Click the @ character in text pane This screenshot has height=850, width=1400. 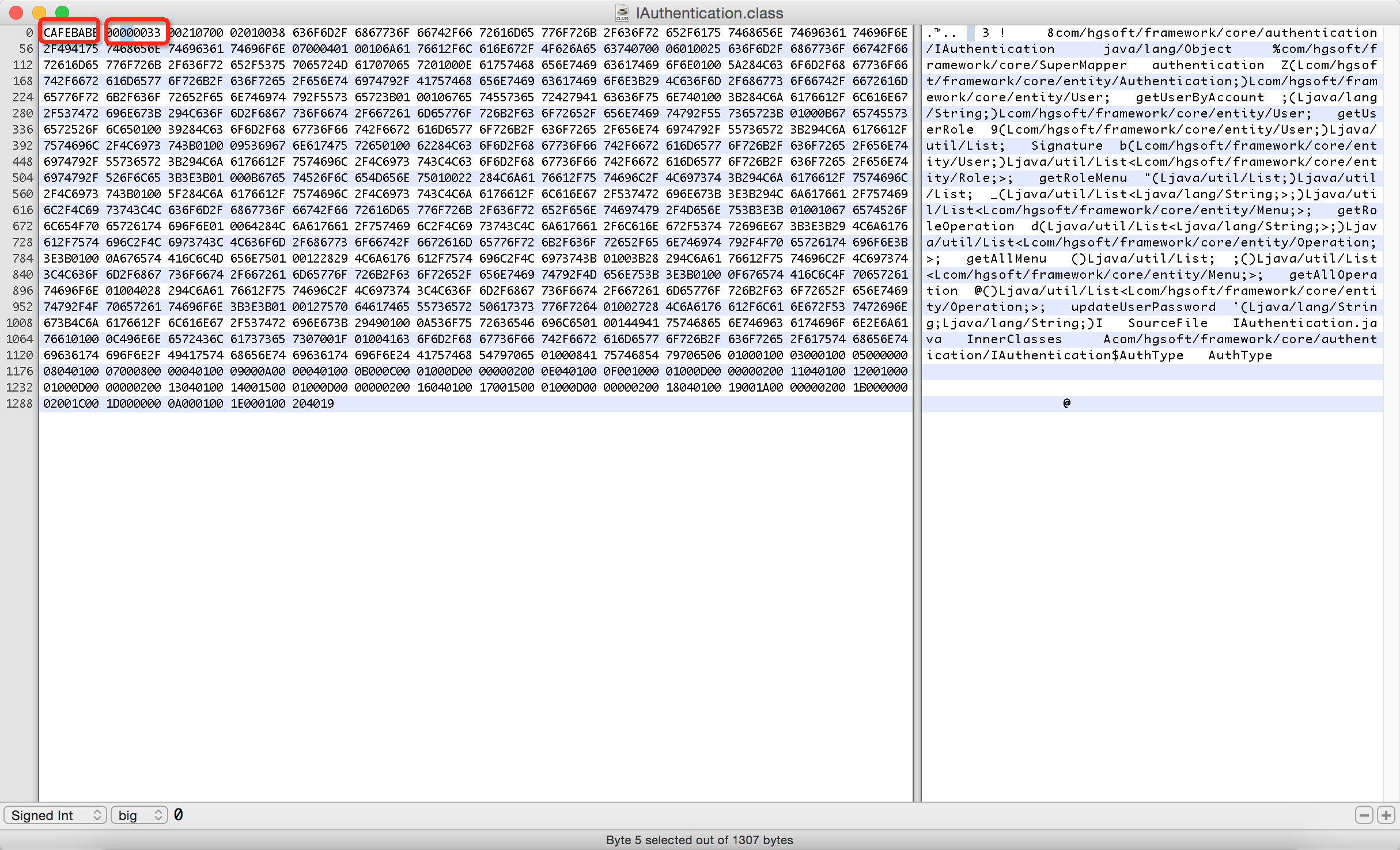(1066, 403)
